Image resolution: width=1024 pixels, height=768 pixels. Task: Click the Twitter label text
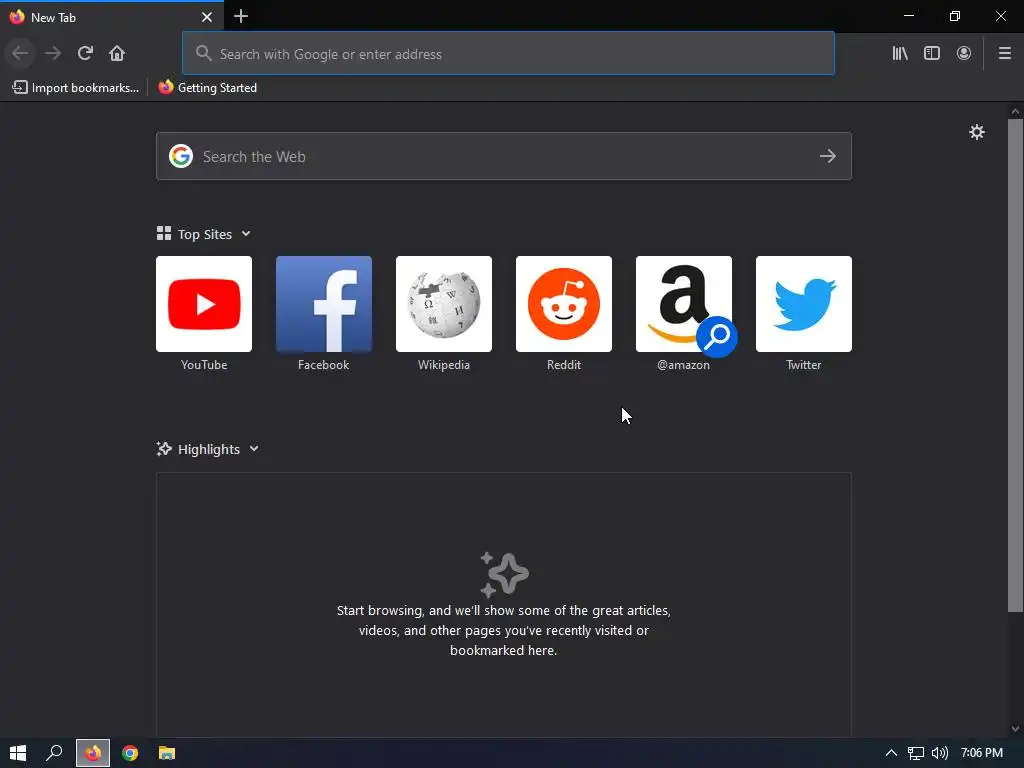point(804,365)
